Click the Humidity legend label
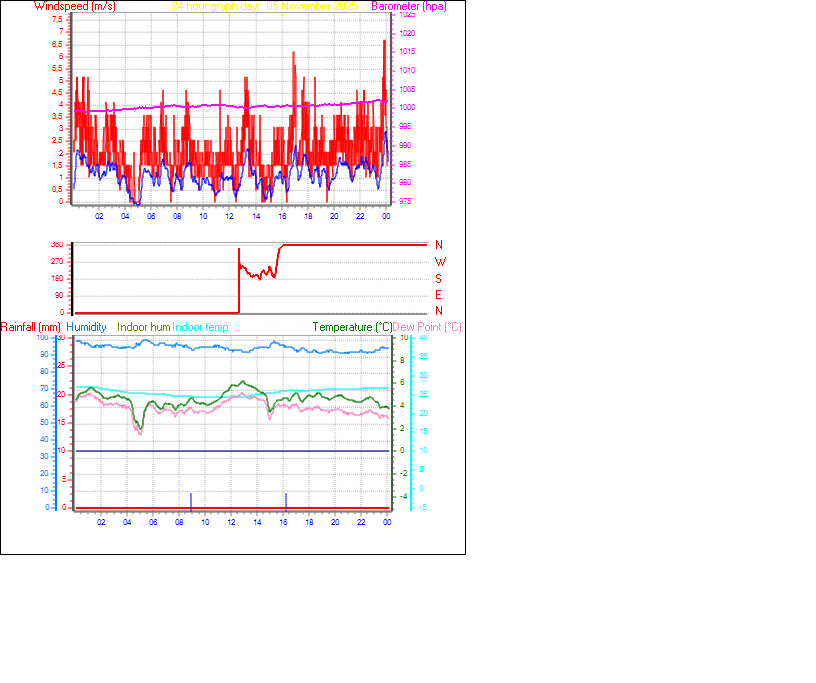This screenshot has height=683, width=816. pyautogui.click(x=85, y=326)
